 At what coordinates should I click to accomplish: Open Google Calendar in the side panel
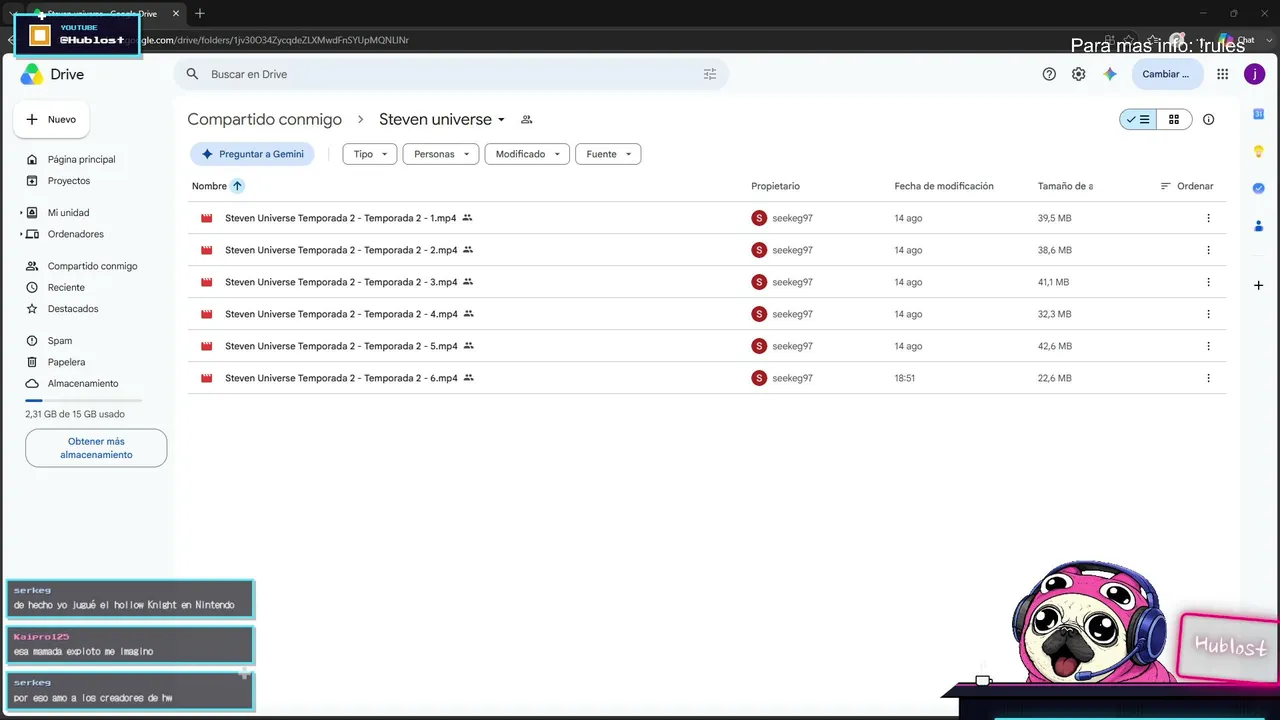(x=1258, y=114)
